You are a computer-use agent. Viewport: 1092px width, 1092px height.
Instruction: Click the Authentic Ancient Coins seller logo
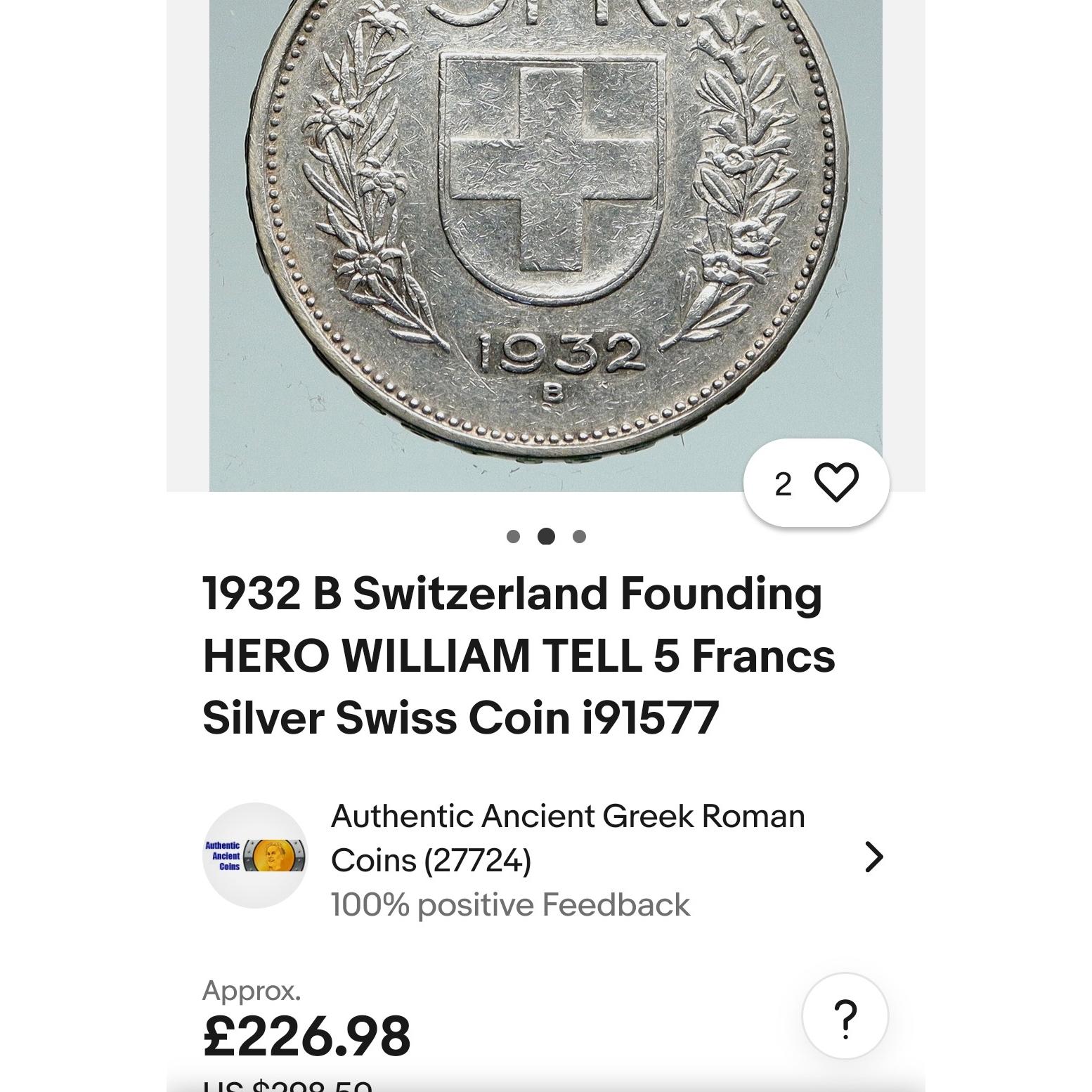point(255,855)
